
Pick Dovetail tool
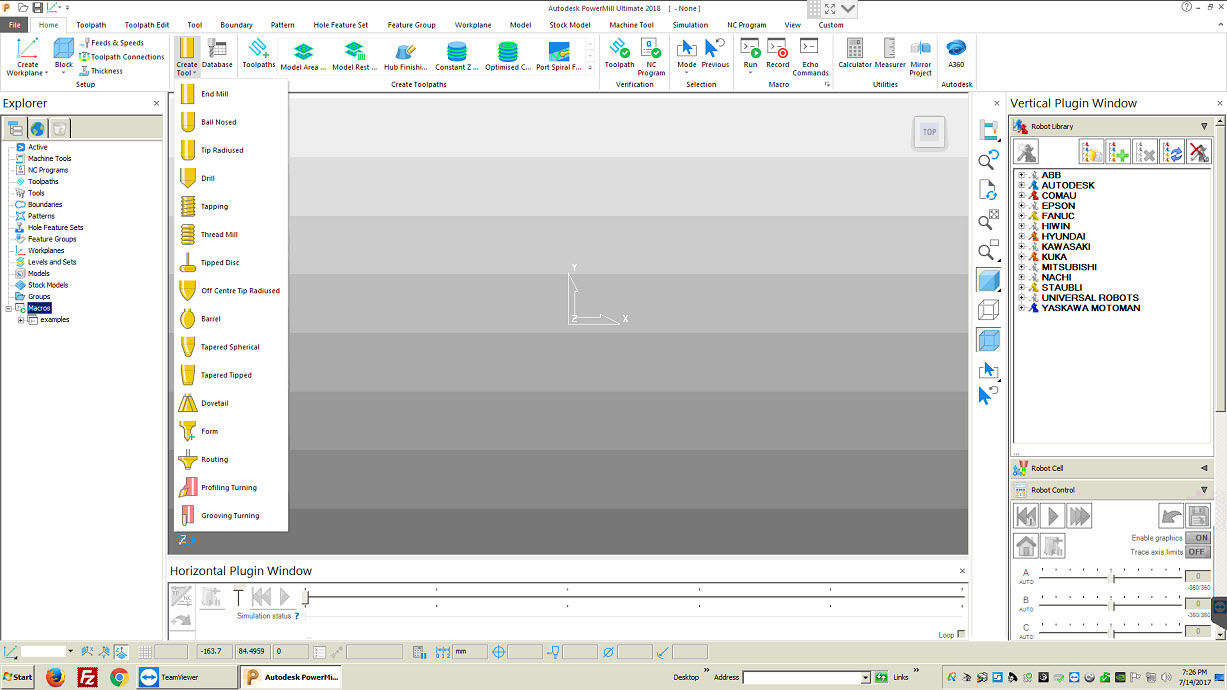pyautogui.click(x=230, y=403)
